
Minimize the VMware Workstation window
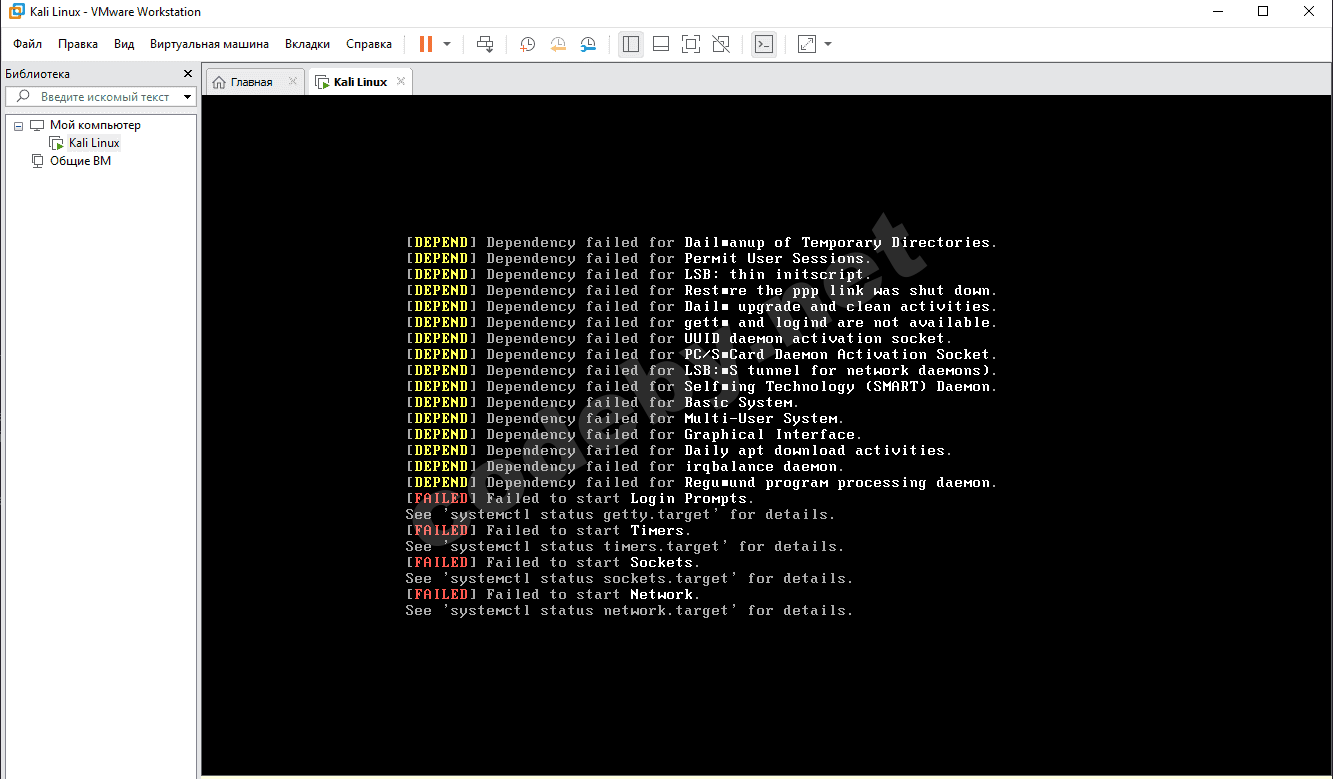click(x=1217, y=12)
